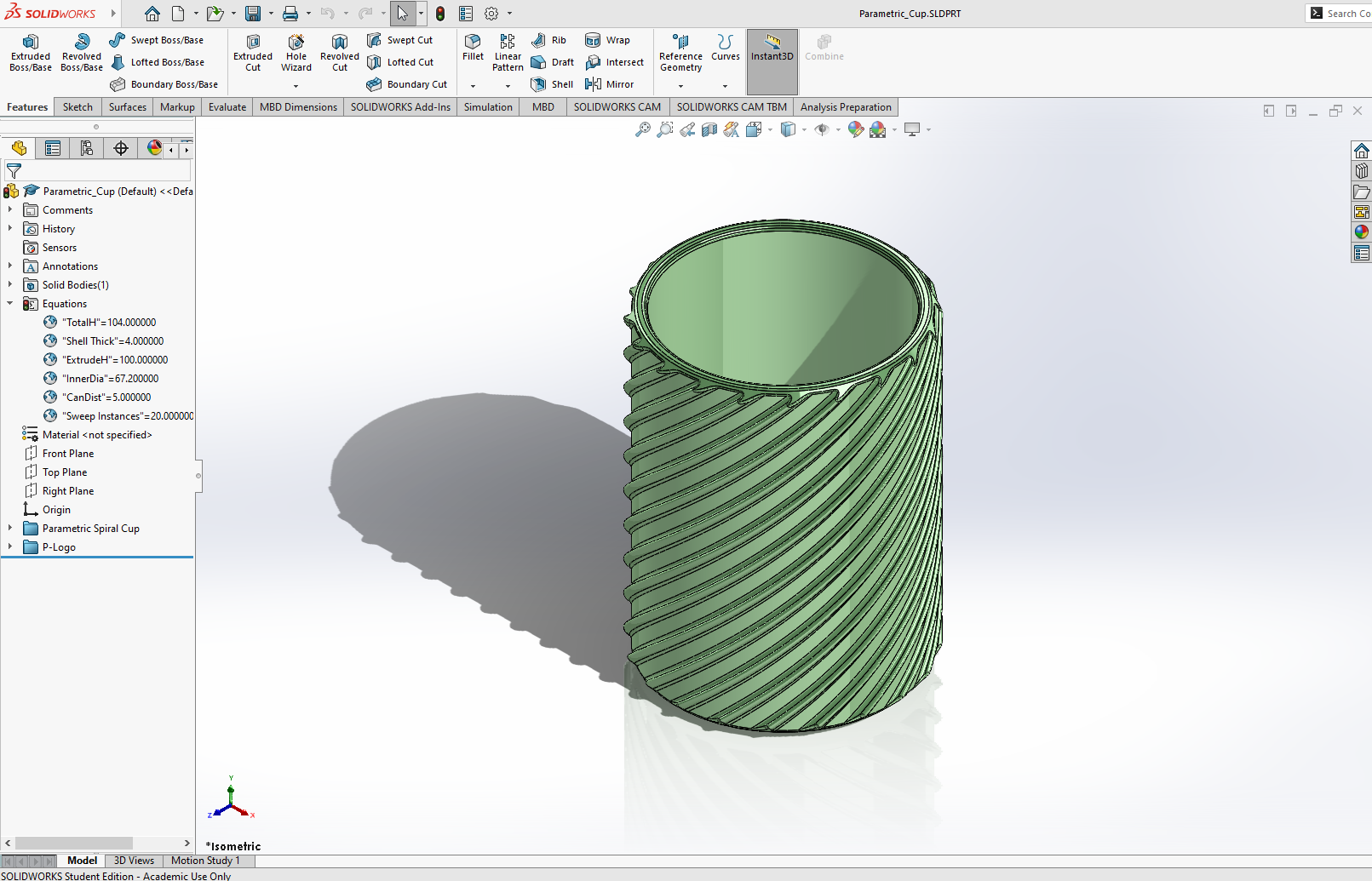Expand the Parametric Spiral Cup folder
Image resolution: width=1372 pixels, height=881 pixels.
click(9, 528)
